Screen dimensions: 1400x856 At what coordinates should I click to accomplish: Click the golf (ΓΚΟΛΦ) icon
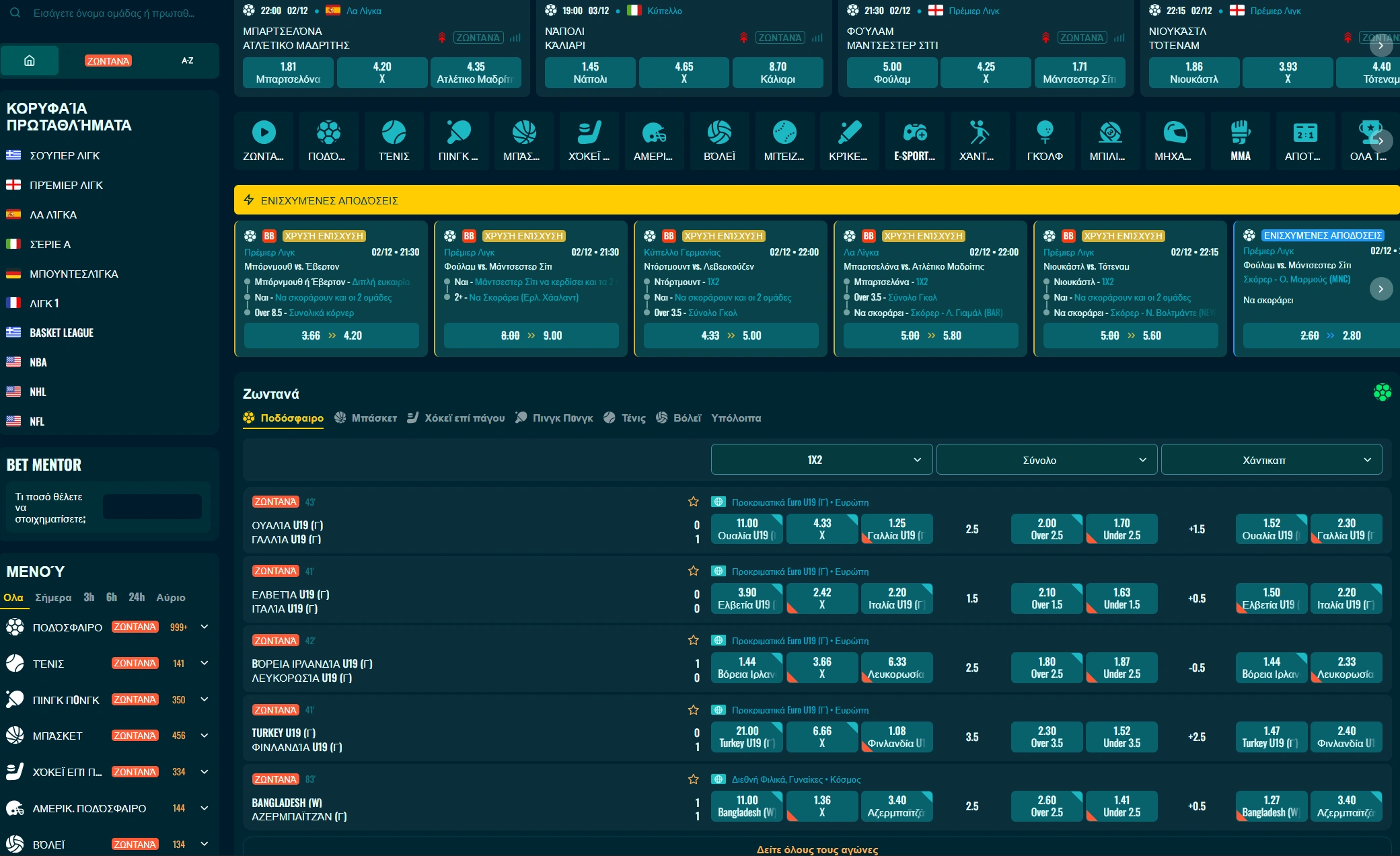(x=1045, y=140)
